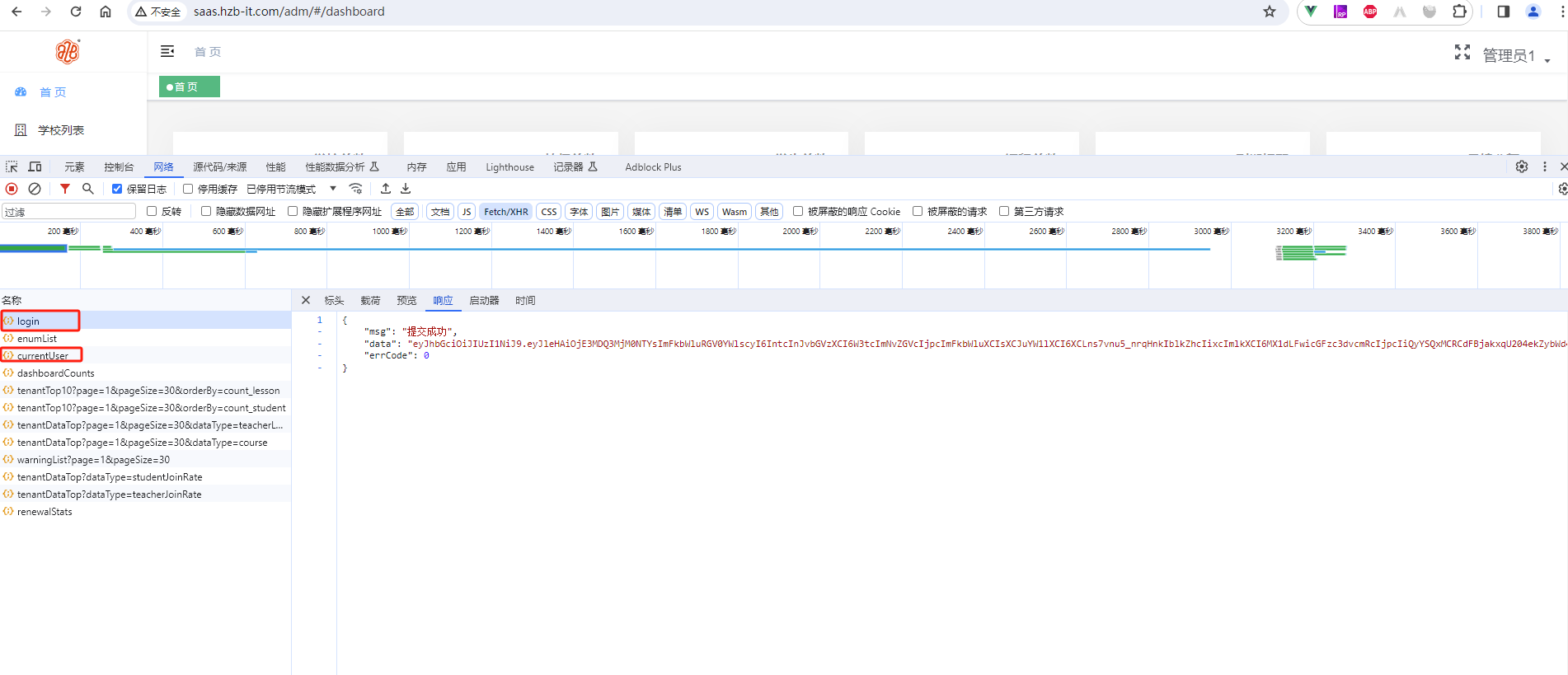
Task: Open the 已停用节流模式 throttling dropdown
Action: pos(292,189)
